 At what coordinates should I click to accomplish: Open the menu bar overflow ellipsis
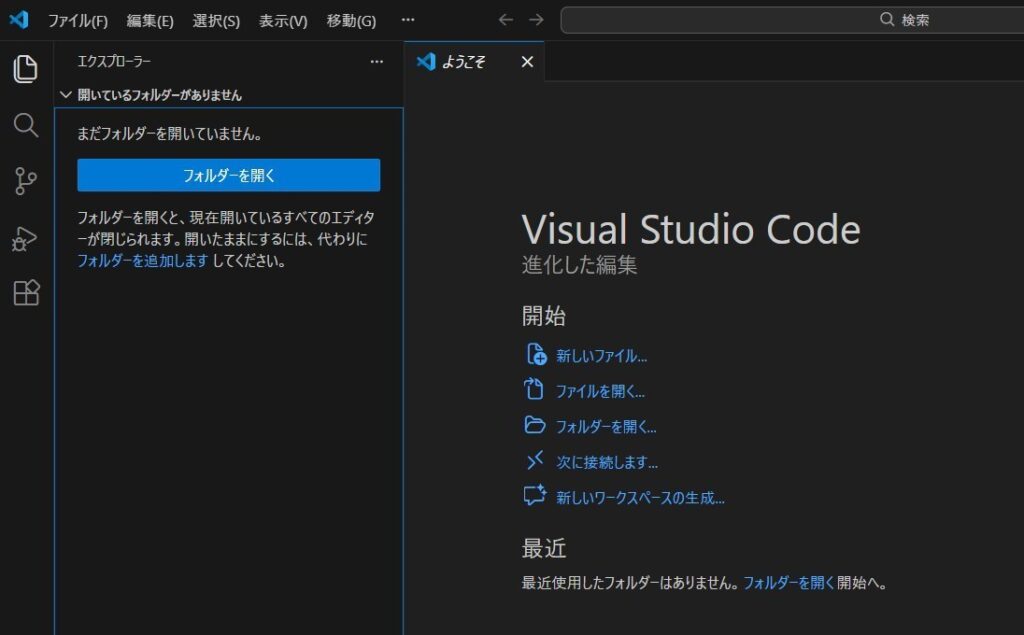tap(407, 19)
